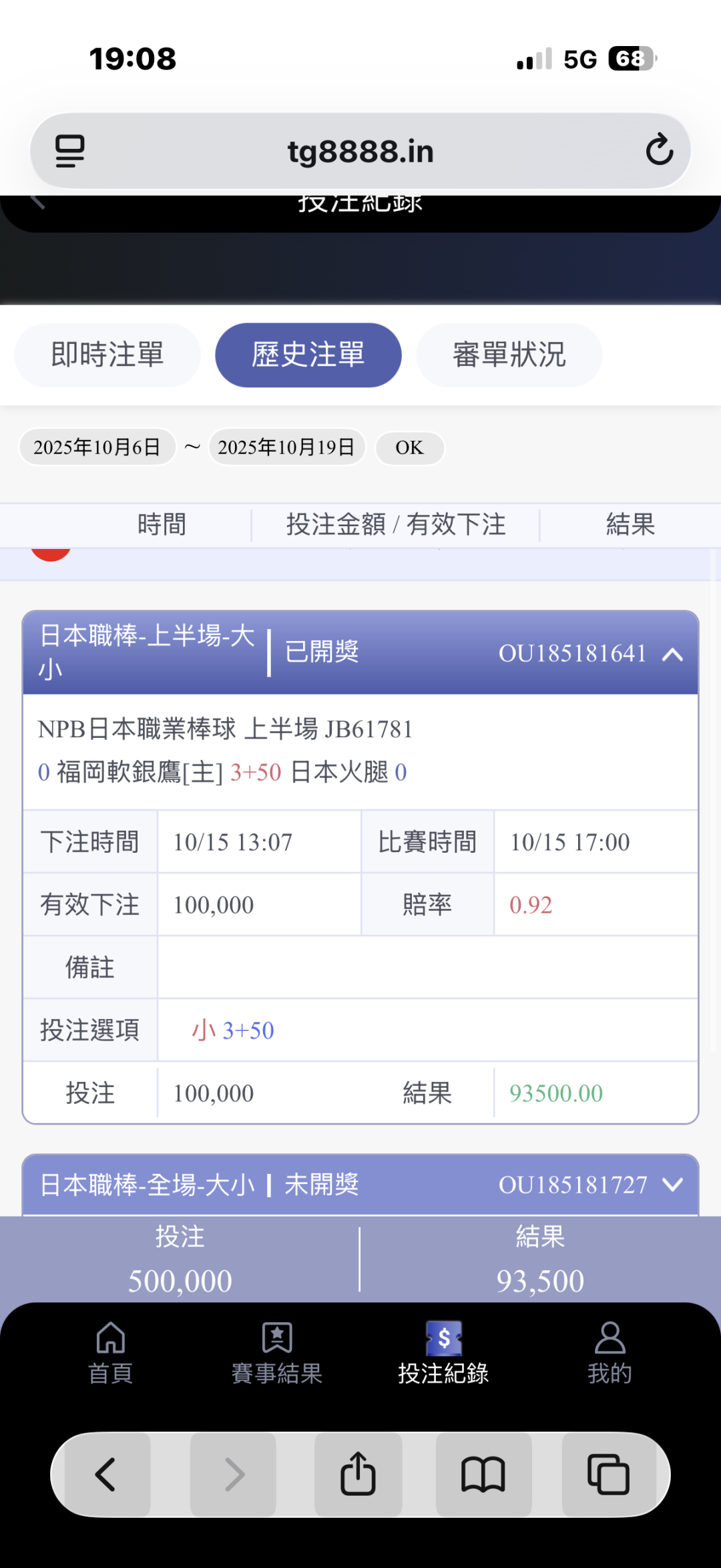Tap the Safari page reload icon
This screenshot has width=721, height=1568.
point(659,150)
